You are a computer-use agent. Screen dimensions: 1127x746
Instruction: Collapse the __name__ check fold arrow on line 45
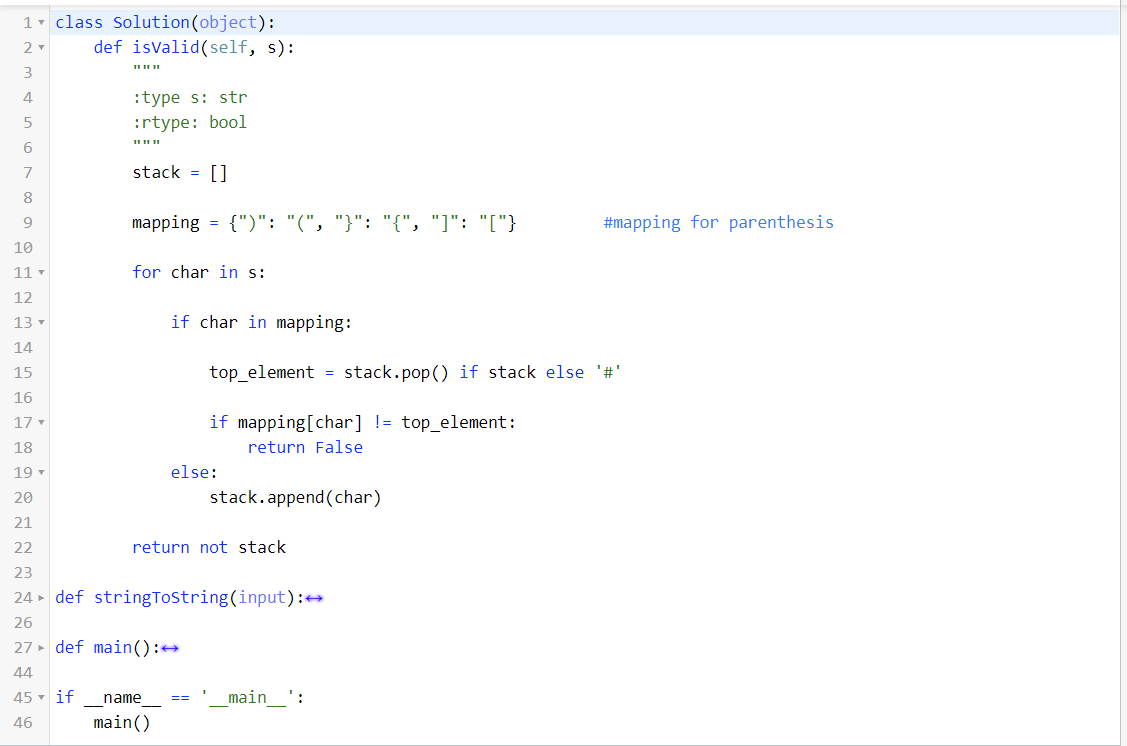click(x=41, y=698)
